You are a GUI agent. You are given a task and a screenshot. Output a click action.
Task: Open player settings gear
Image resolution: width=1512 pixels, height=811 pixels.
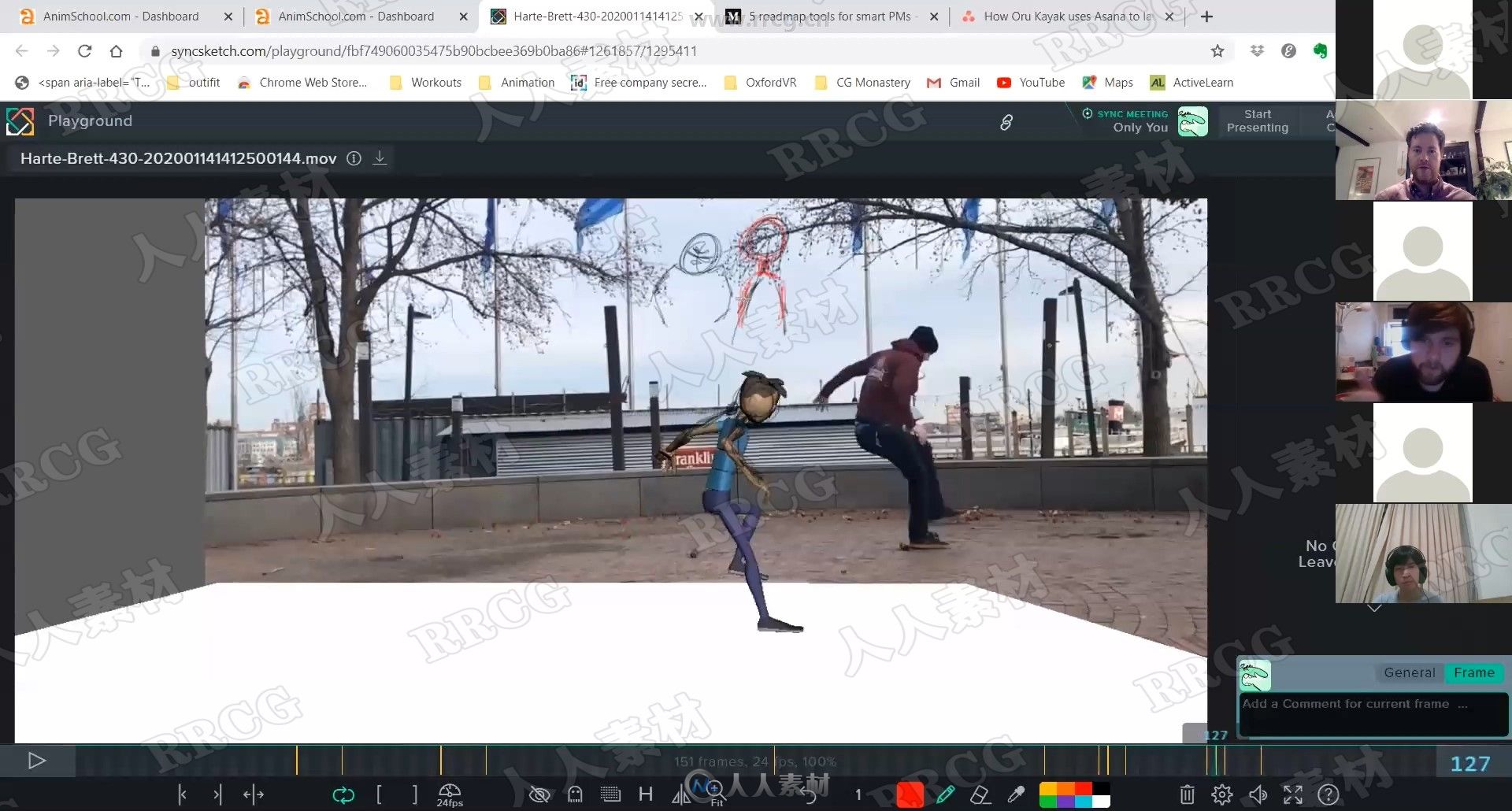pyautogui.click(x=1222, y=795)
